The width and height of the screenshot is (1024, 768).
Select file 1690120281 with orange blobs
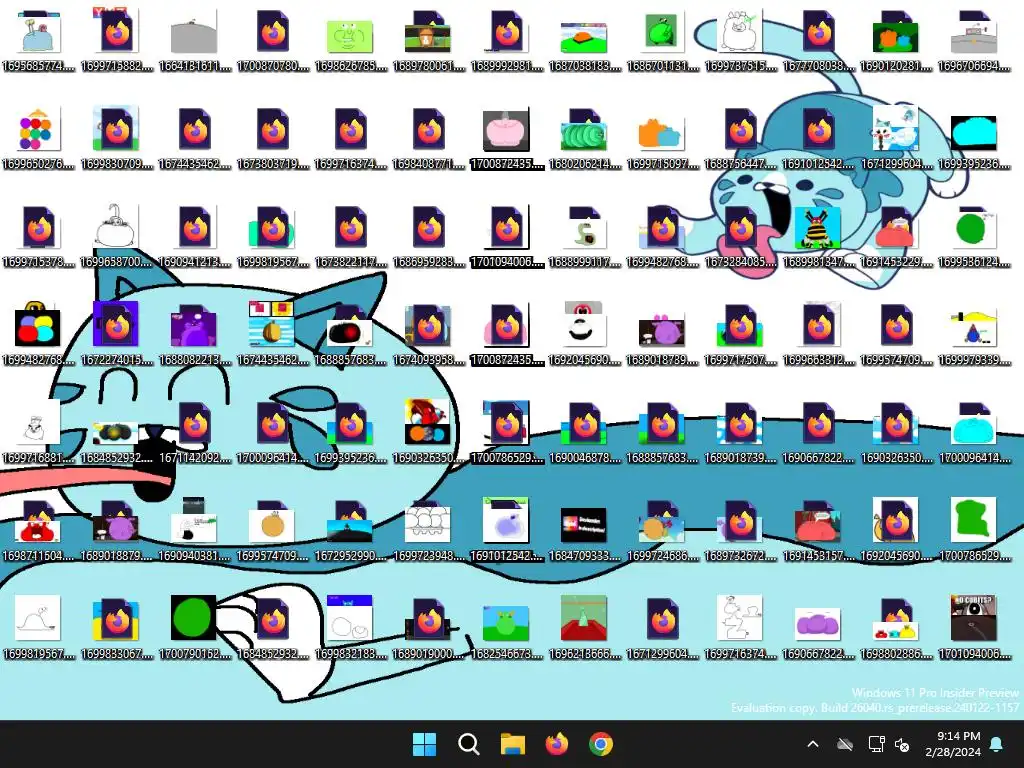point(896,40)
